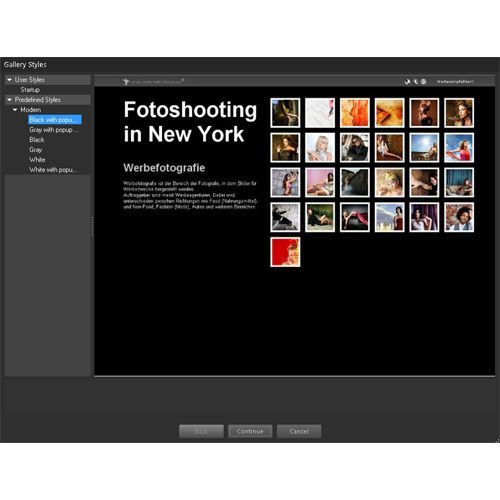Image resolution: width=500 pixels, height=500 pixels.
Task: Open the woman before purple curtain thumbnail
Action: coord(424,217)
